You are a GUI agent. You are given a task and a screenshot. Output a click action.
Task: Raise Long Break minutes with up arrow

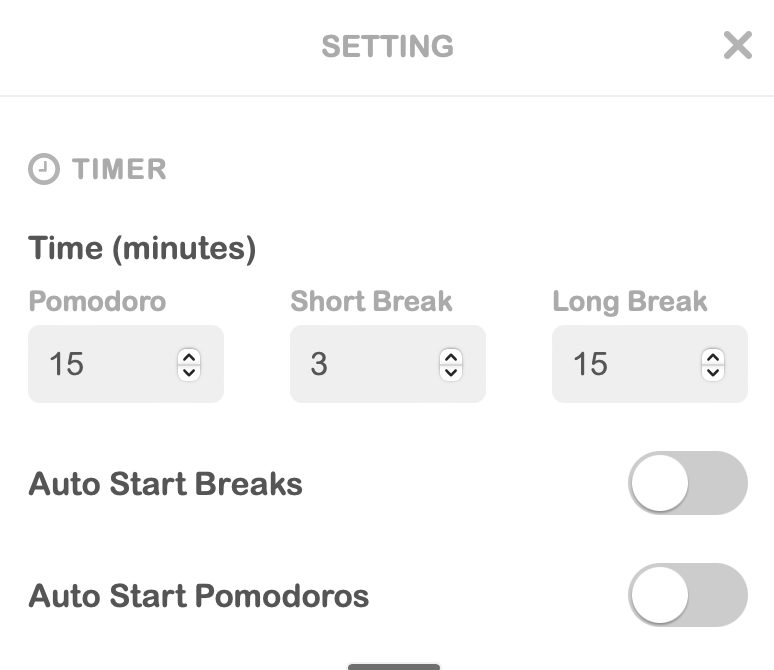pyautogui.click(x=713, y=357)
